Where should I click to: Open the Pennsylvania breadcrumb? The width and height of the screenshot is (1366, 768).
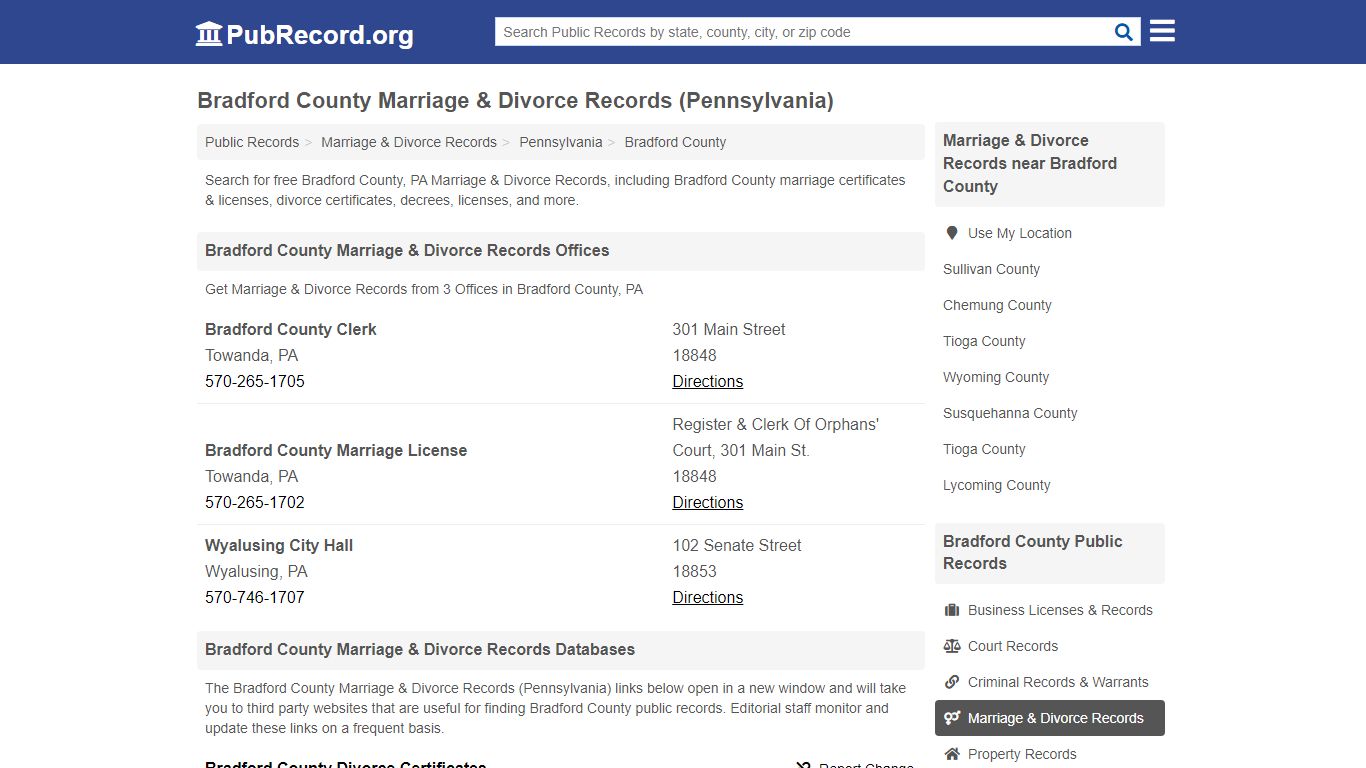click(561, 142)
